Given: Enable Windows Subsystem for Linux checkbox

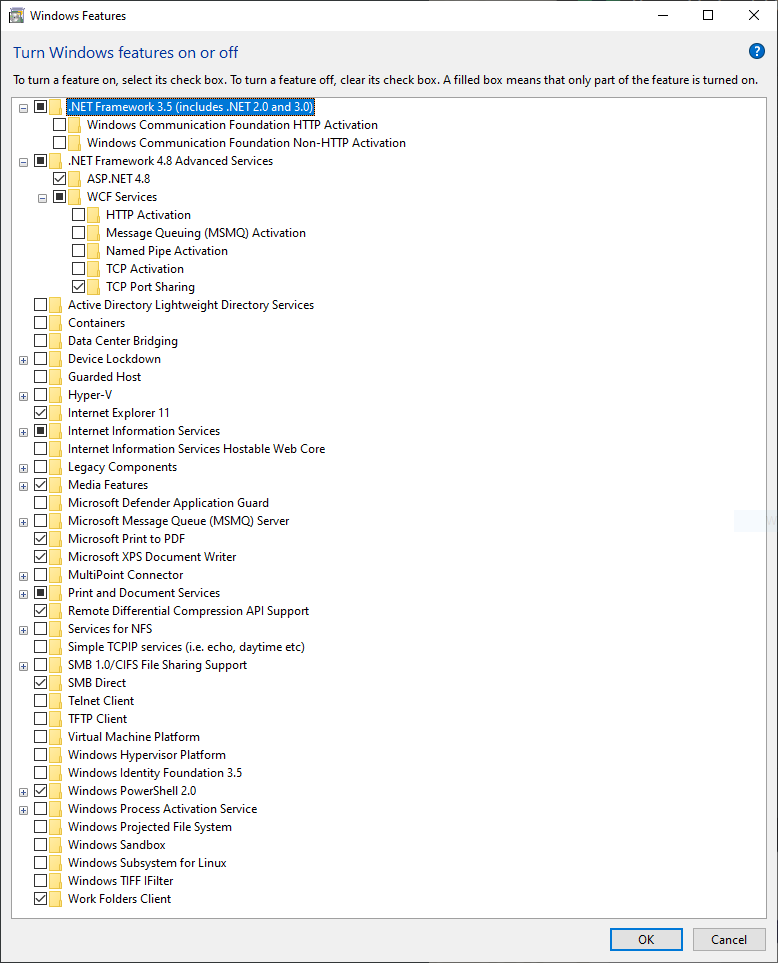Looking at the screenshot, I should [x=41, y=862].
